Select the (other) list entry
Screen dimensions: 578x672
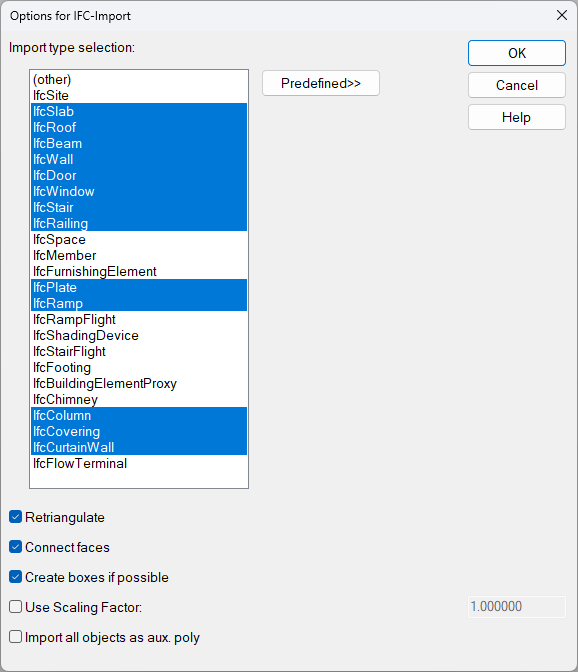coord(139,79)
